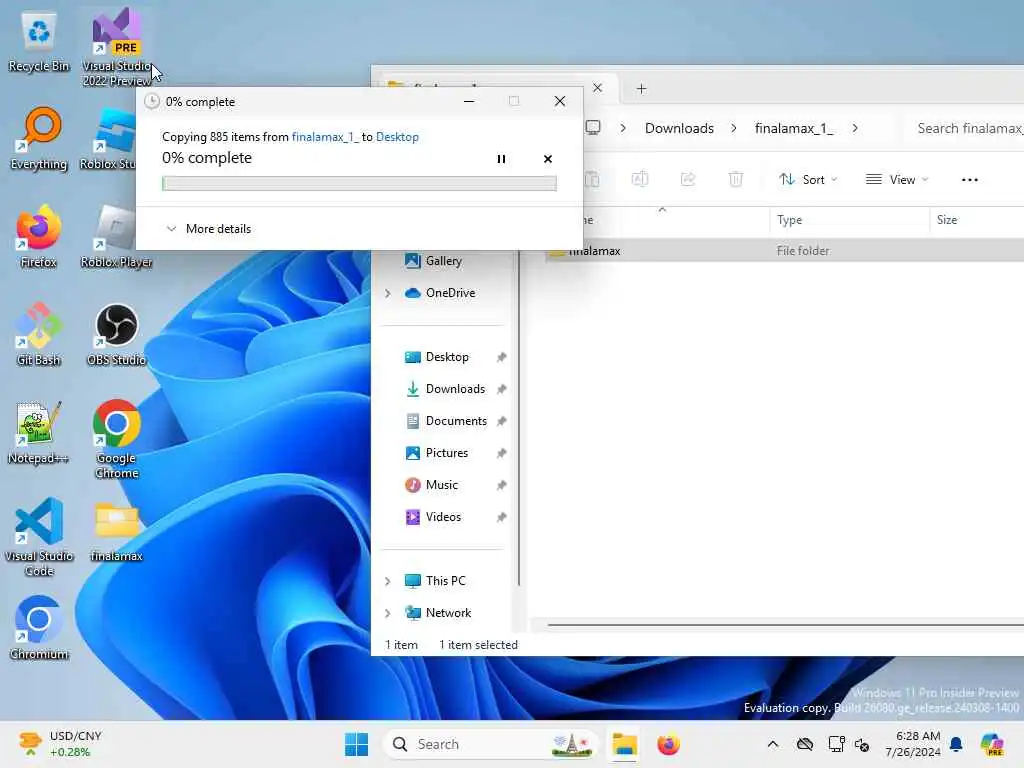Expand the chevron before Downloads breadcrumb
Viewport: 1024px width, 768px height.
tap(623, 128)
